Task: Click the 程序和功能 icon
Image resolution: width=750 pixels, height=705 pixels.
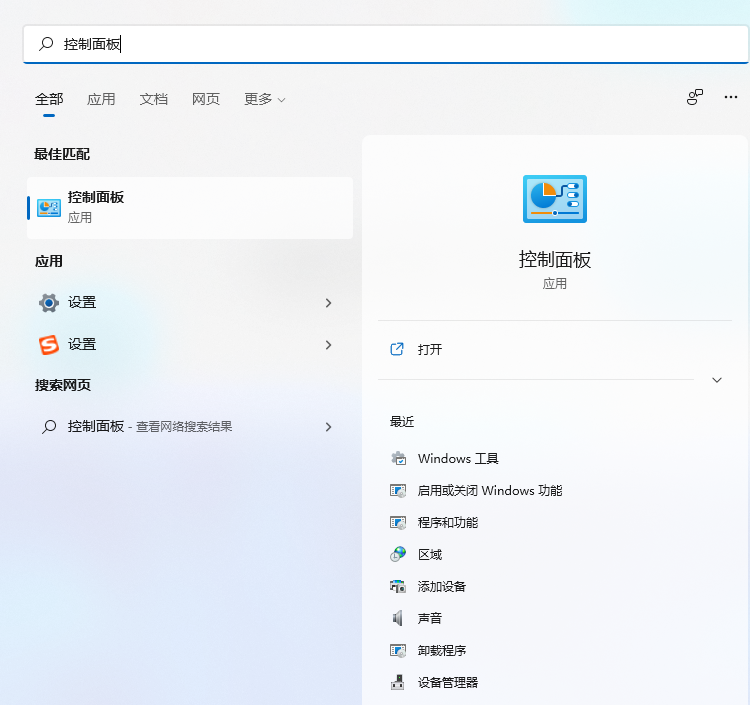Action: (x=398, y=523)
